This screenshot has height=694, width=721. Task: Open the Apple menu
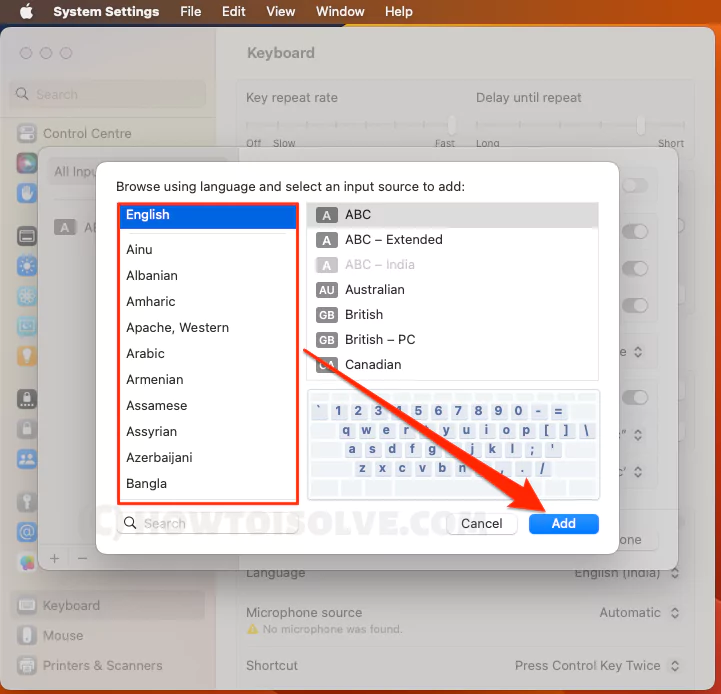point(26,11)
